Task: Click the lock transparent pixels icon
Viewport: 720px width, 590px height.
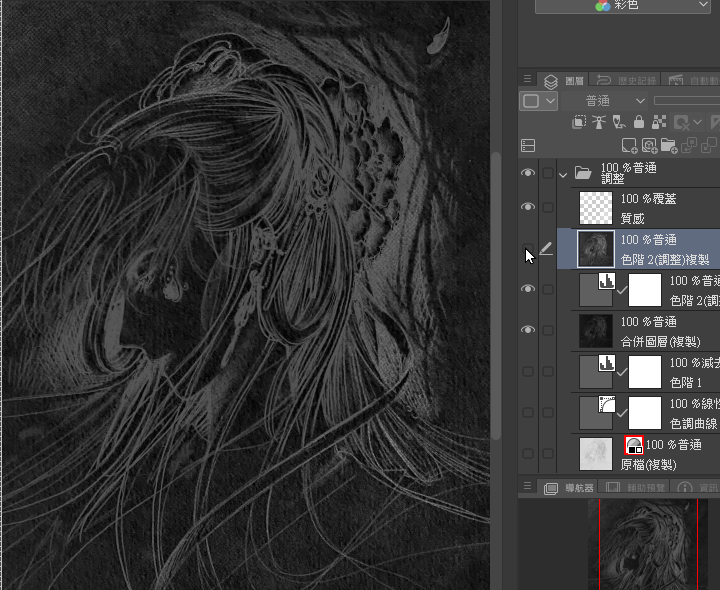Action: [x=659, y=122]
